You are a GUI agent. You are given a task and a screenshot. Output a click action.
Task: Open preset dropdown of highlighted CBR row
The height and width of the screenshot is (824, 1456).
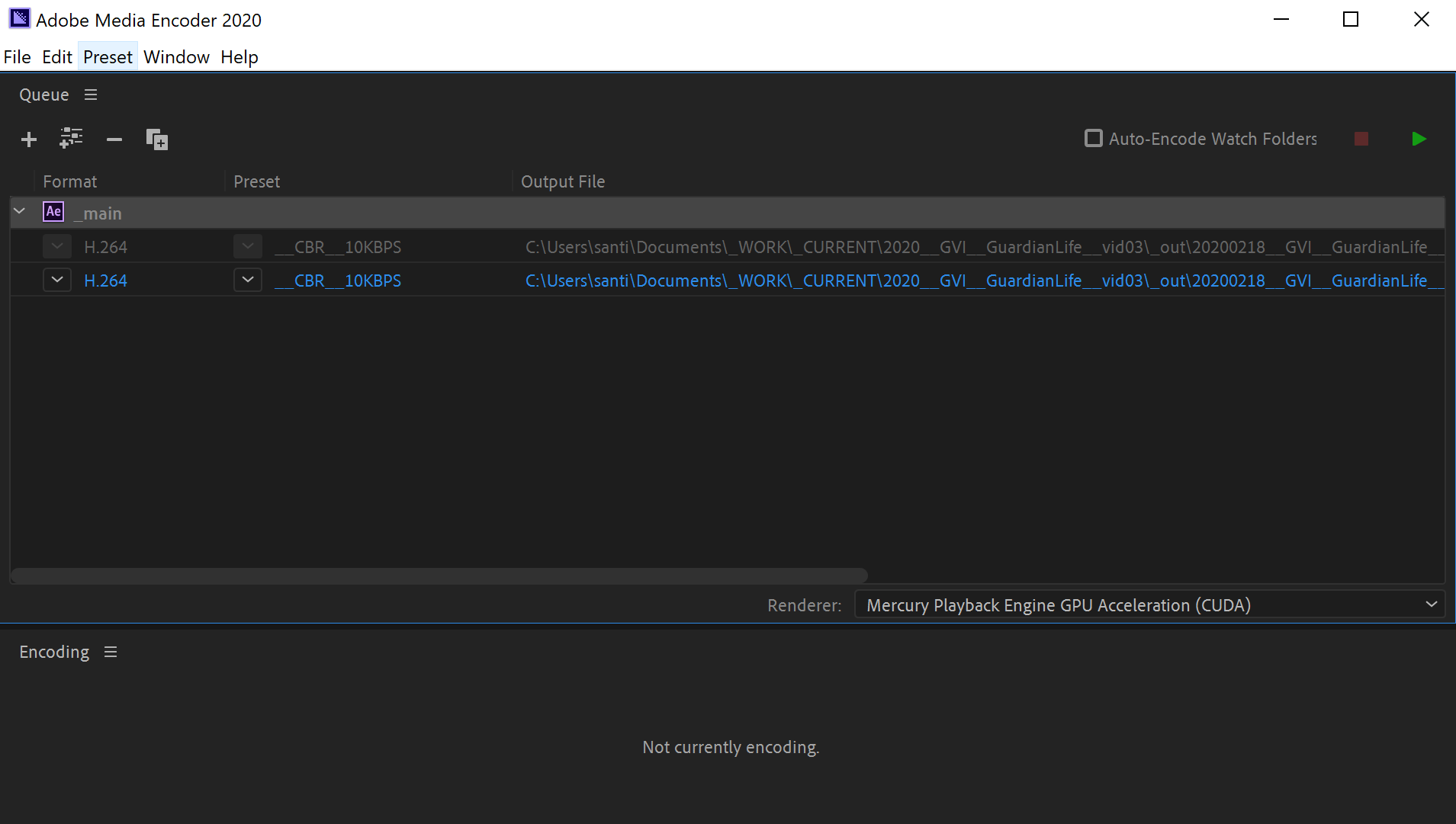click(248, 281)
